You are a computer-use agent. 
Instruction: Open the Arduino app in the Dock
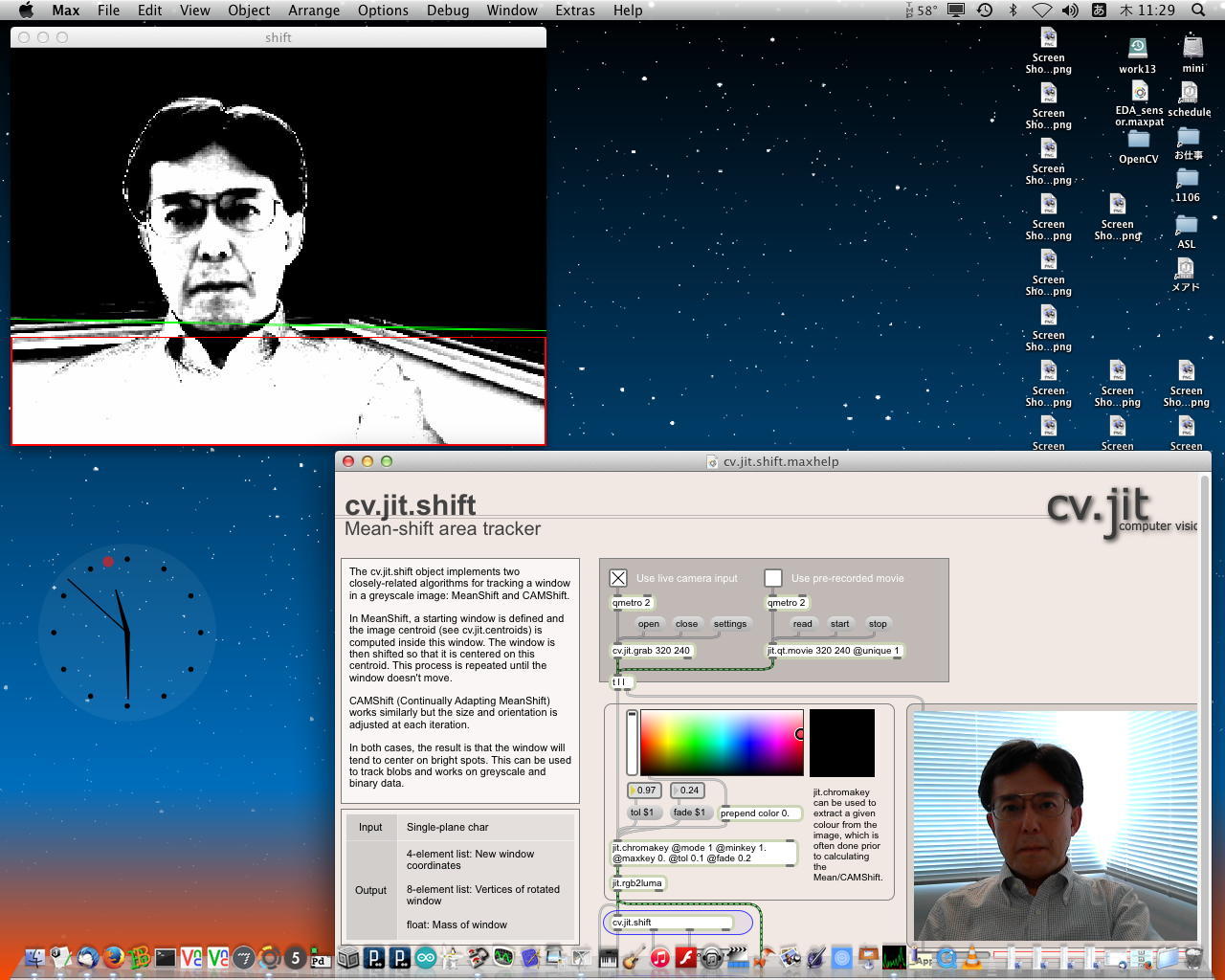tap(426, 957)
